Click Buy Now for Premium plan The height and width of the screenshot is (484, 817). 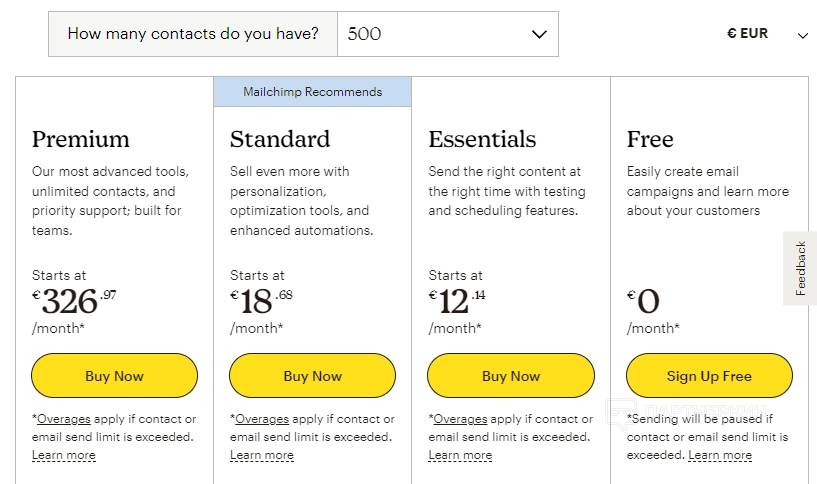(x=114, y=376)
